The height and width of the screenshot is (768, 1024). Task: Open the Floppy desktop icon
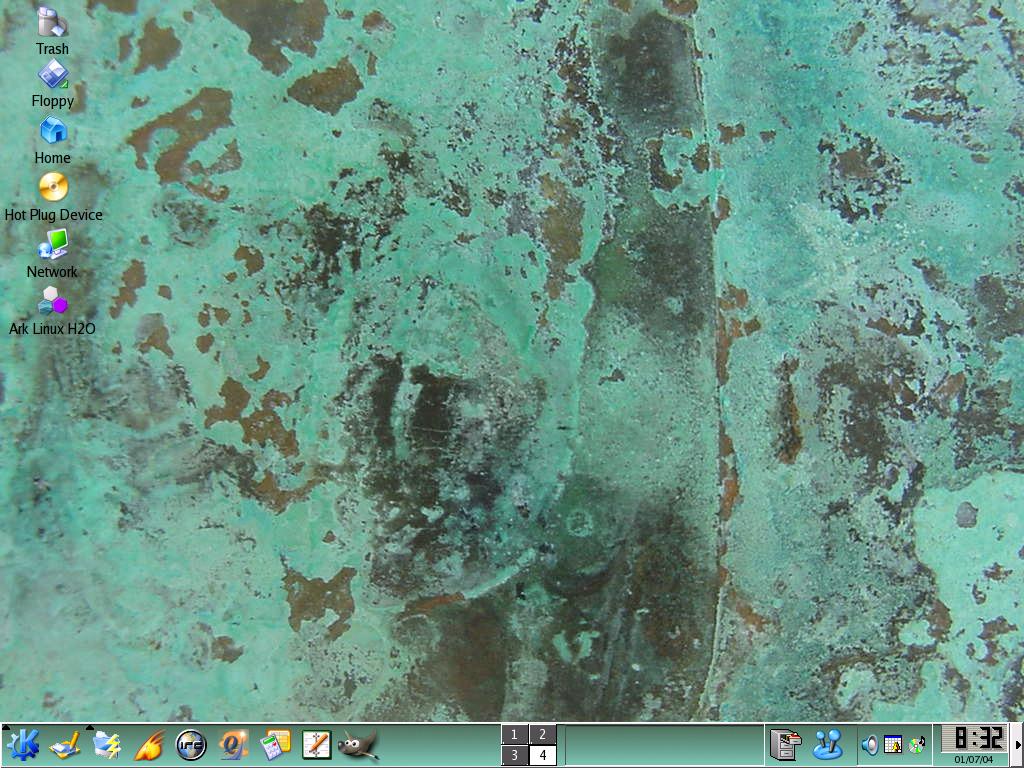pos(53,74)
